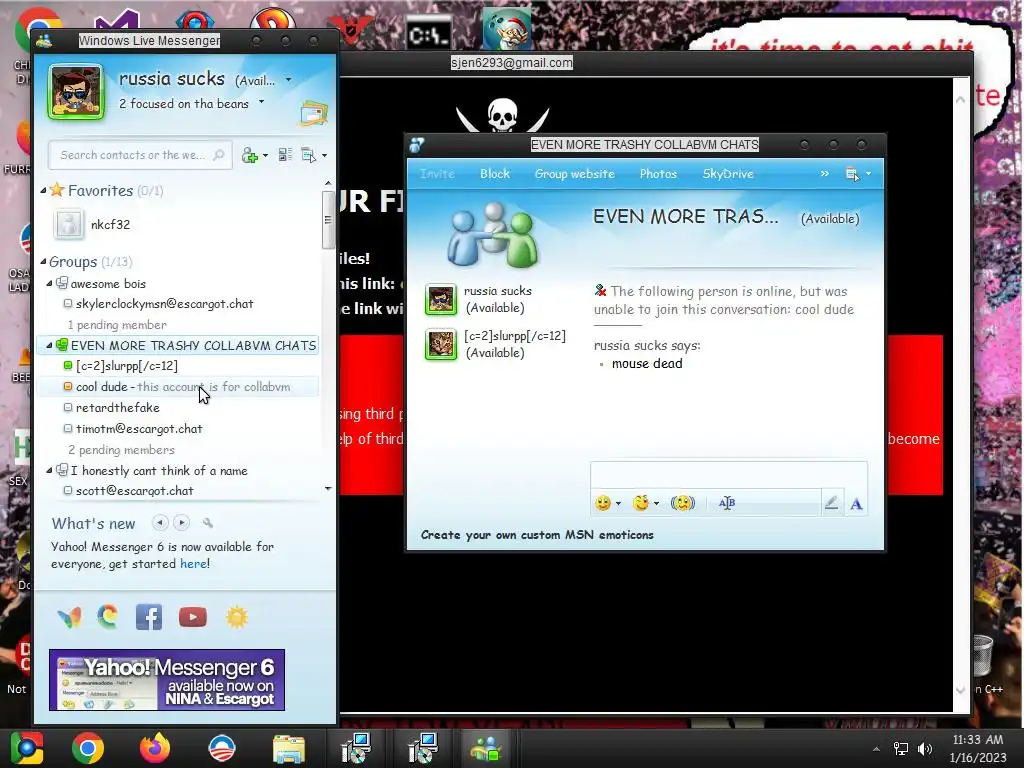Select skylerclockymsn@escargot.chat contact
Image resolution: width=1024 pixels, height=768 pixels.
(x=165, y=304)
